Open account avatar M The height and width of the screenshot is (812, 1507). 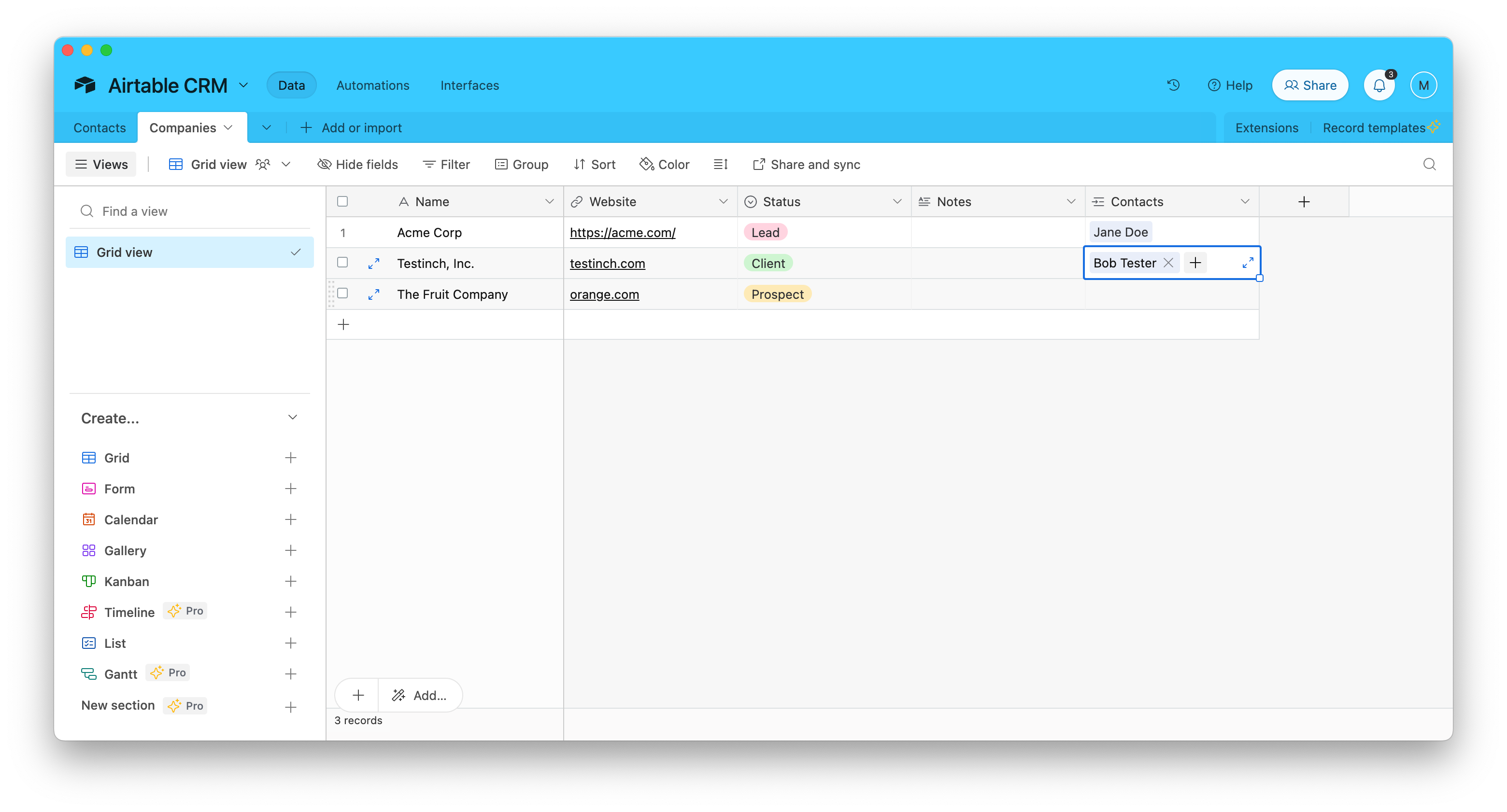point(1423,85)
